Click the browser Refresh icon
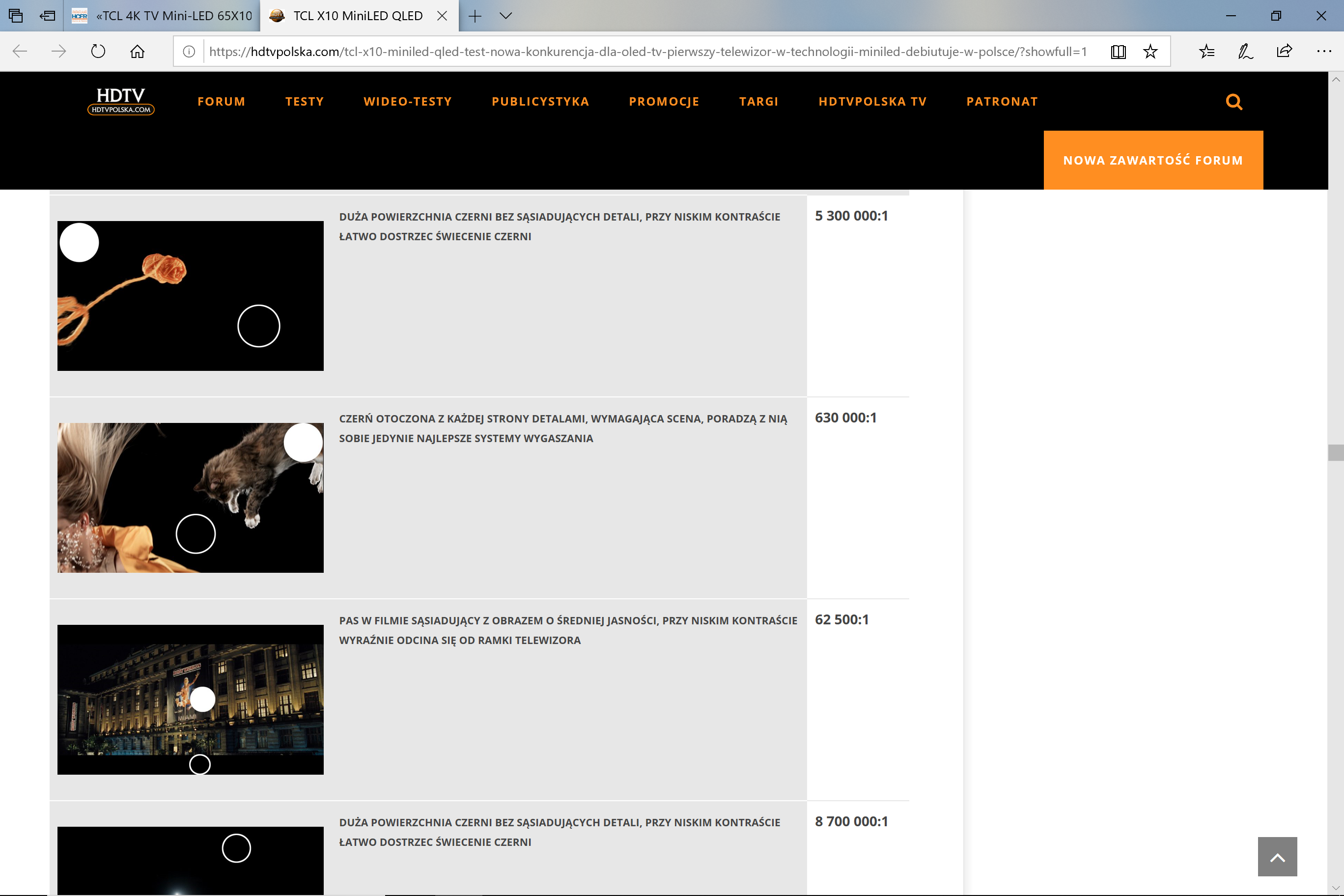This screenshot has width=1344, height=896. (98, 52)
